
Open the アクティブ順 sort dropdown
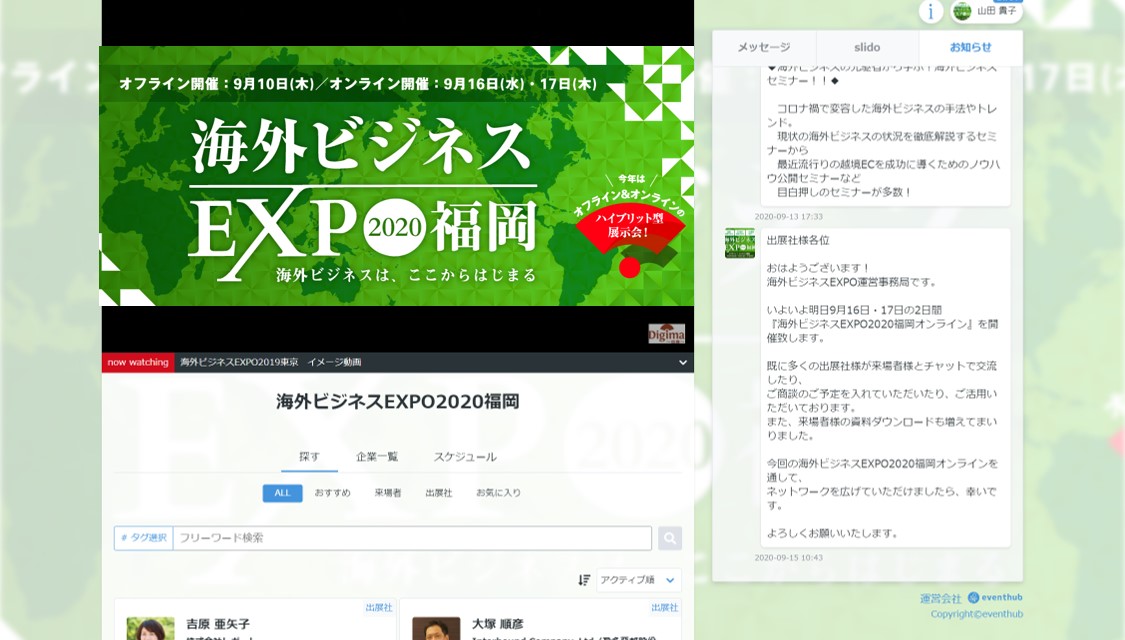(639, 580)
